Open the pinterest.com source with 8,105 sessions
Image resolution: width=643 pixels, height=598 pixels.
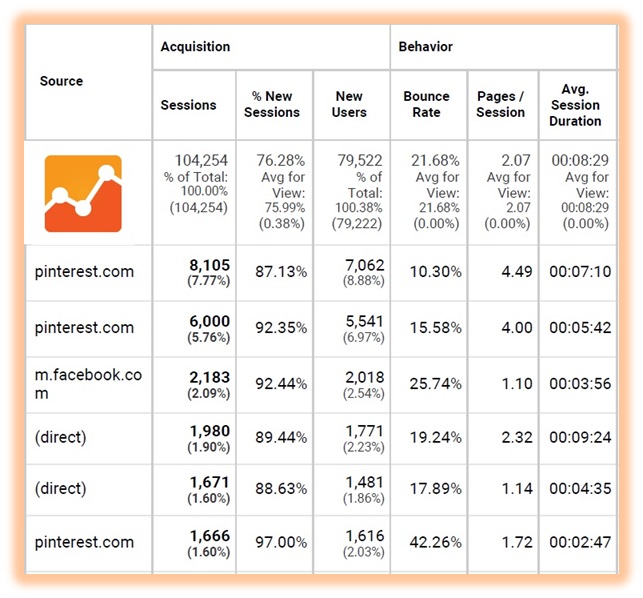point(84,272)
